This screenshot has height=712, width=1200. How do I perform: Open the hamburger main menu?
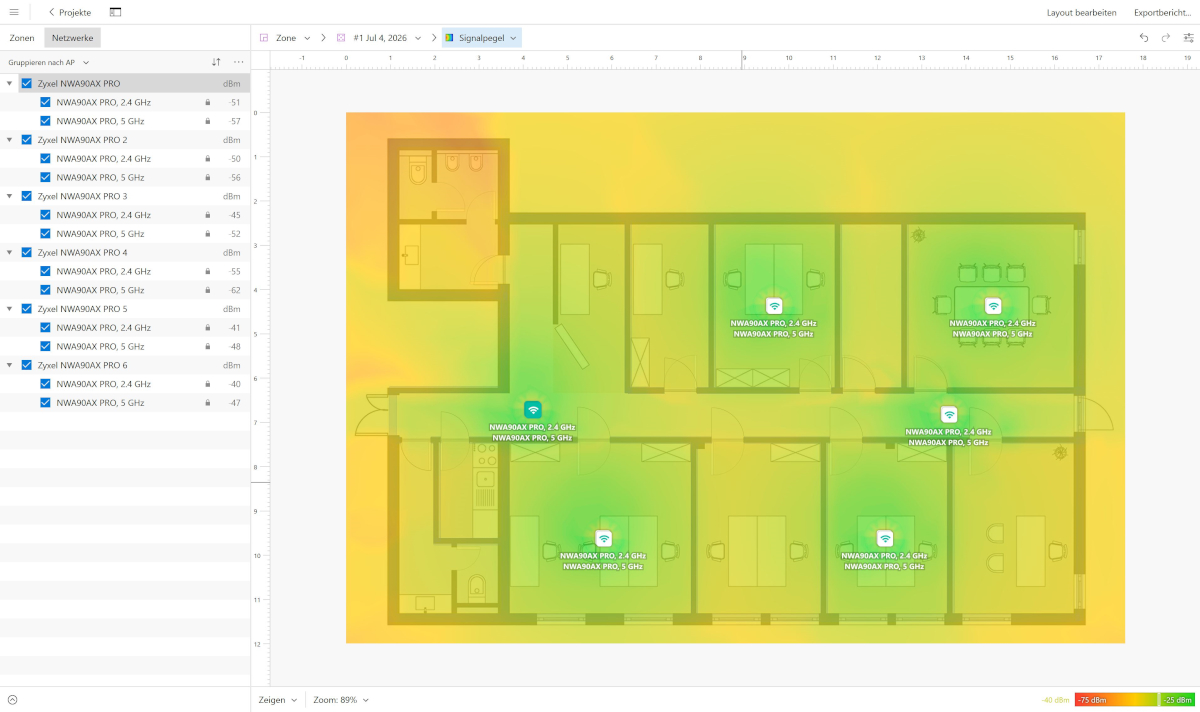(x=13, y=12)
